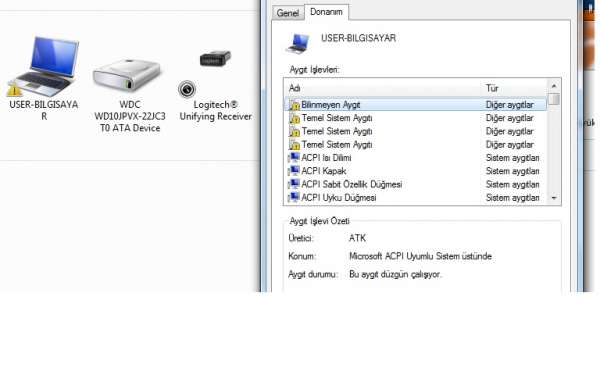
Task: Click the device list scroll up arrow
Action: [x=554, y=85]
